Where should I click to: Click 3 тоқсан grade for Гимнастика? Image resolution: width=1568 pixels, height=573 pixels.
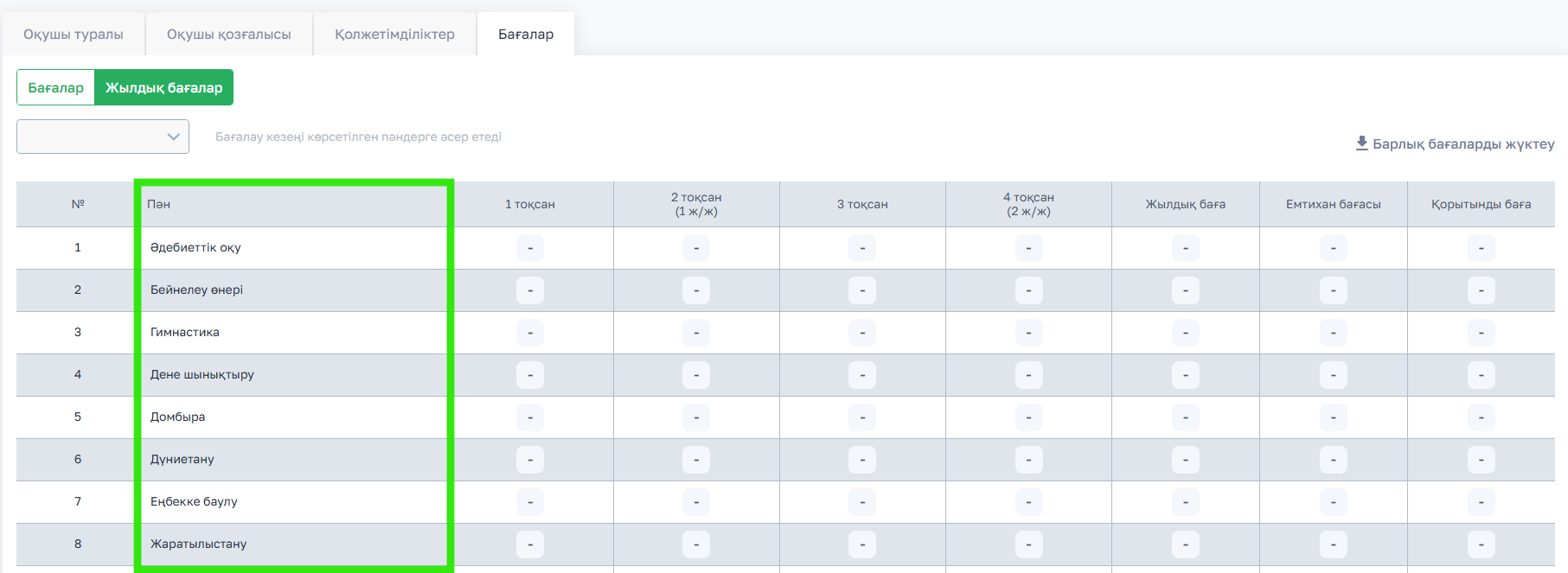(862, 333)
